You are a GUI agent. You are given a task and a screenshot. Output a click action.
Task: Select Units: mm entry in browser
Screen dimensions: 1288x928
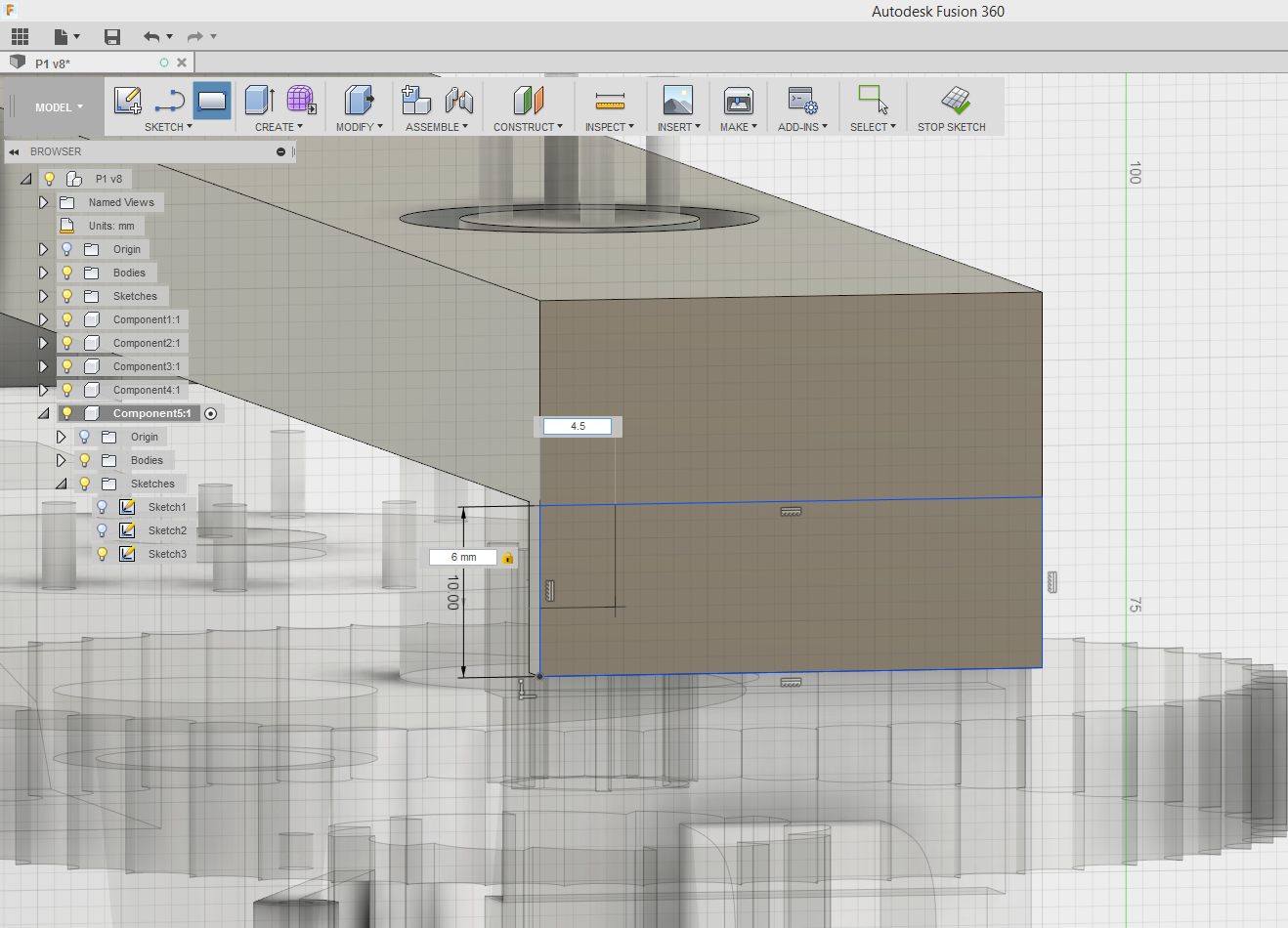(x=111, y=226)
